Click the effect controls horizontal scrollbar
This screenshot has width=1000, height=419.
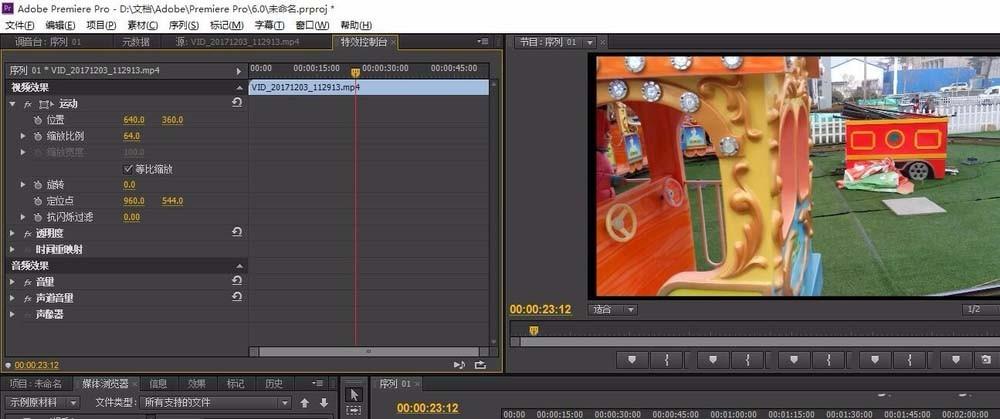[369, 351]
